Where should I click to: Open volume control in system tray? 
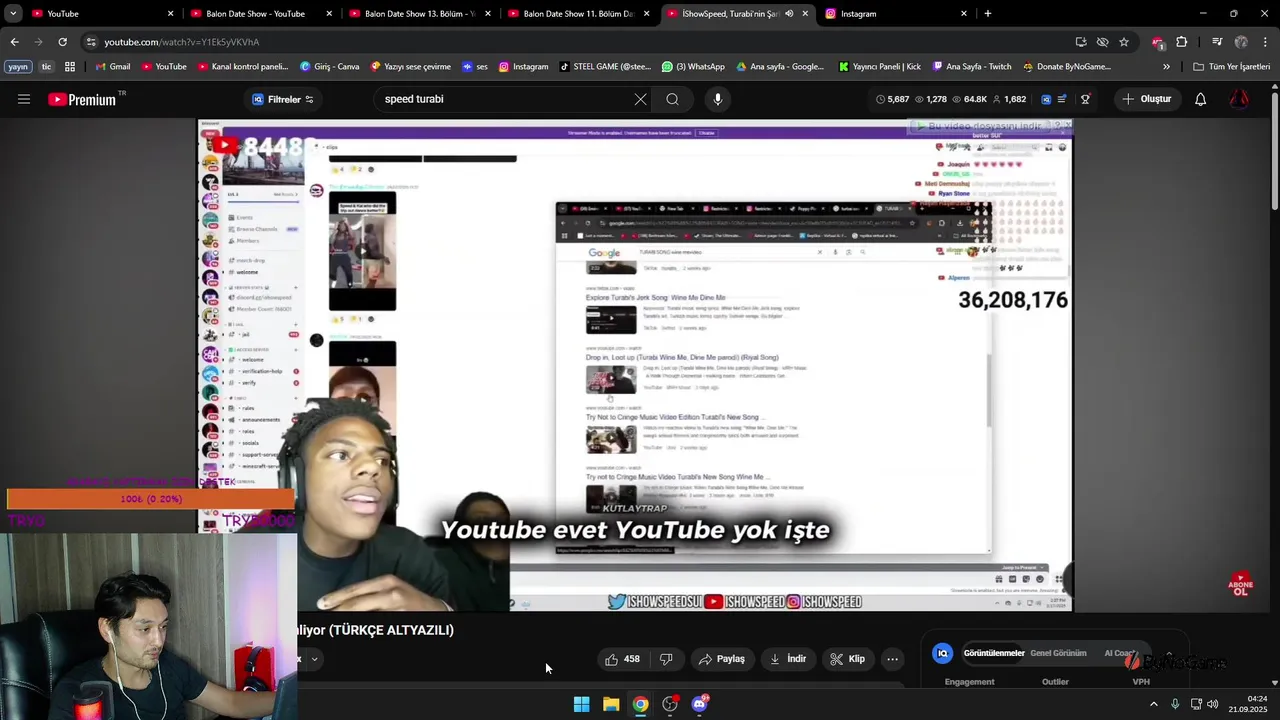[x=1212, y=704]
